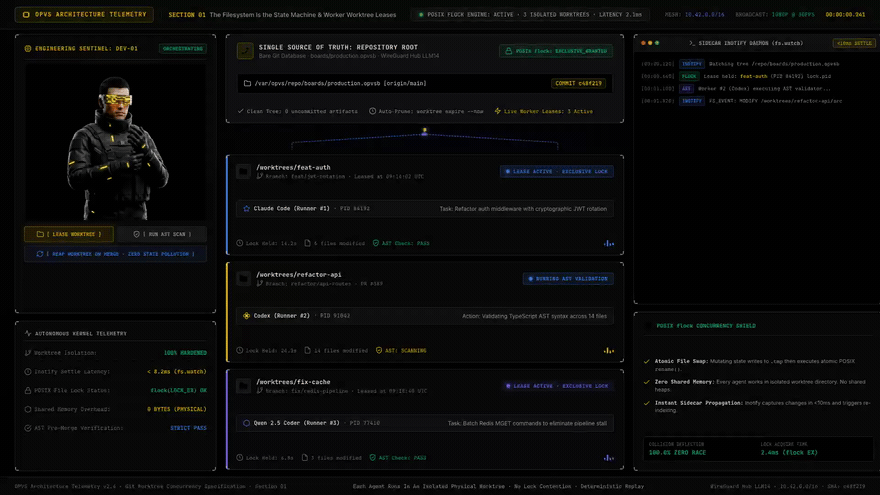Click the star icon next to Claude Code
The width and height of the screenshot is (880, 495).
click(246, 208)
